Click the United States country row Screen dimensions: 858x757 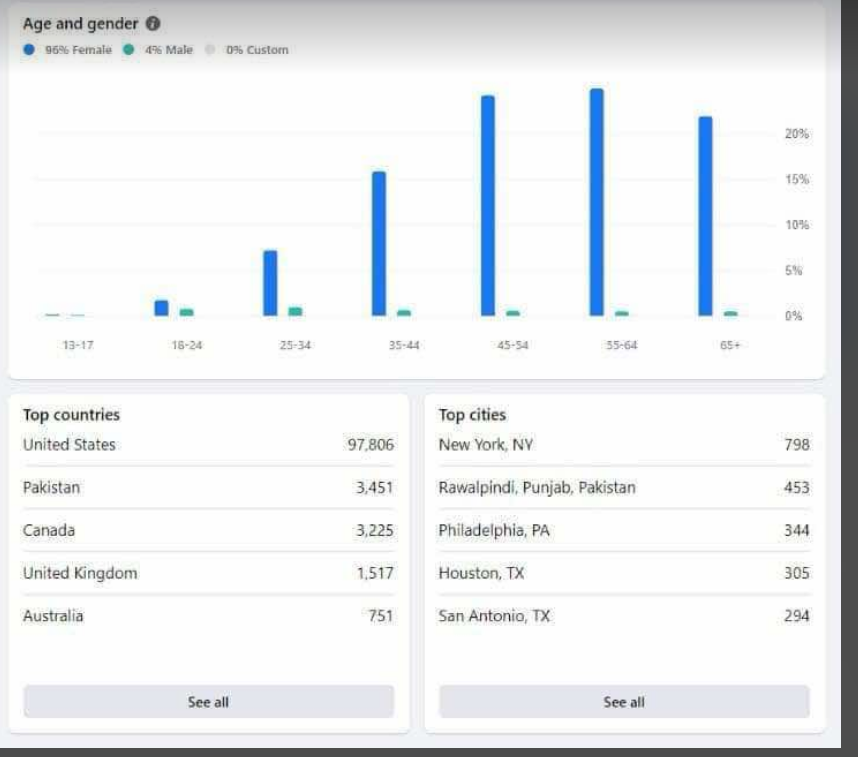tap(208, 444)
